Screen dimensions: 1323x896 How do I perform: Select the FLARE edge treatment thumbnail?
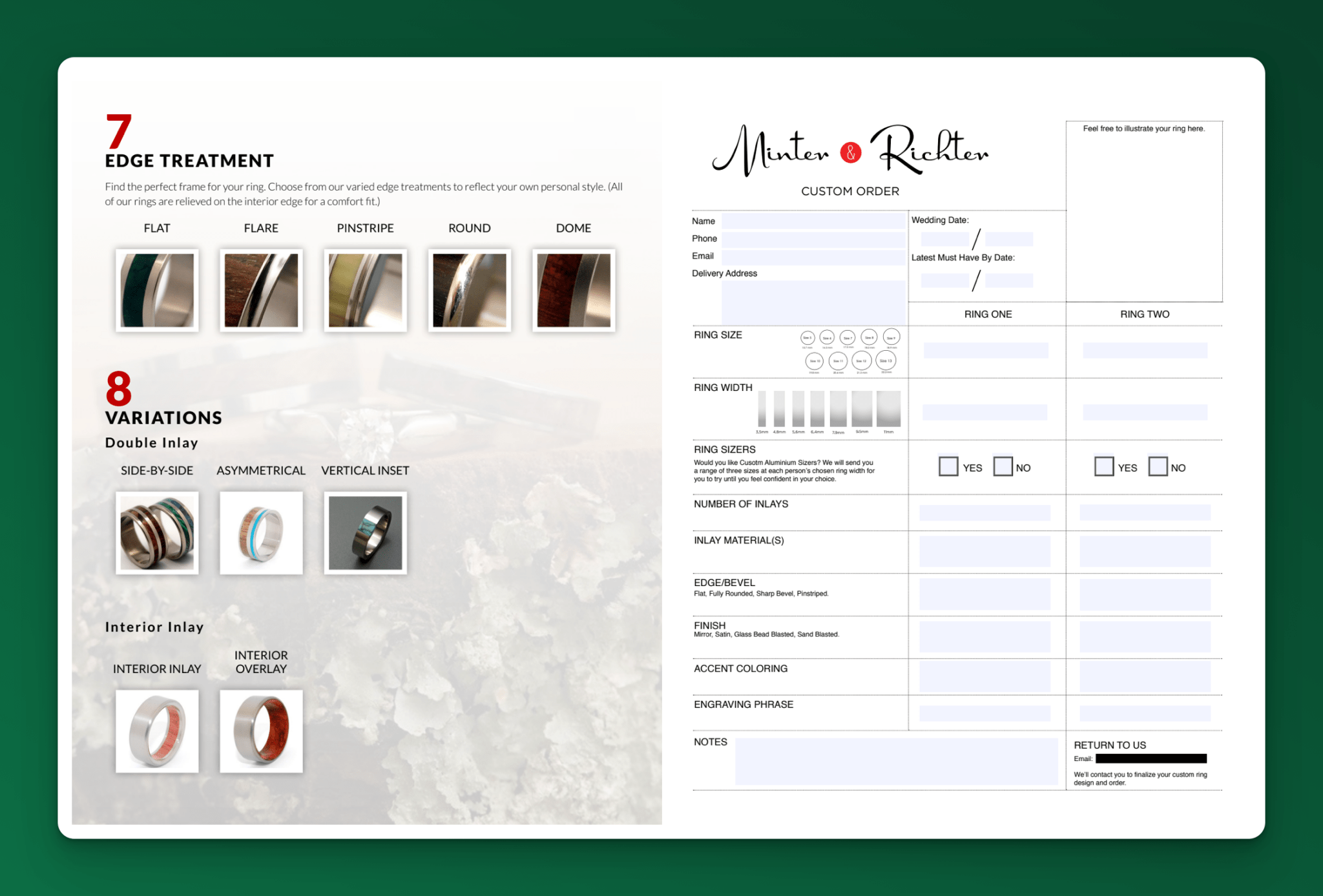pyautogui.click(x=261, y=289)
